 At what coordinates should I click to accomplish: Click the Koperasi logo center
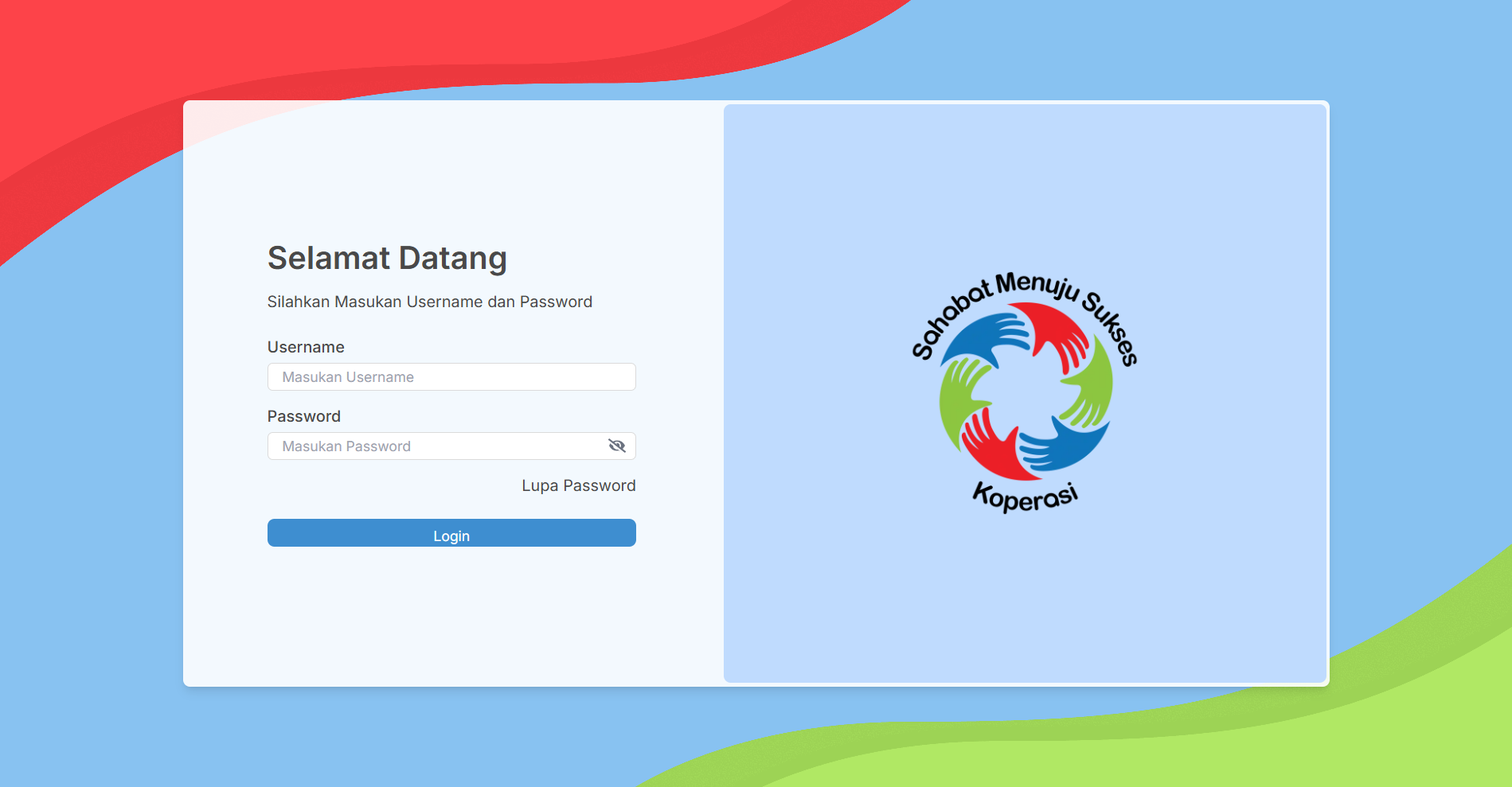(x=1026, y=392)
